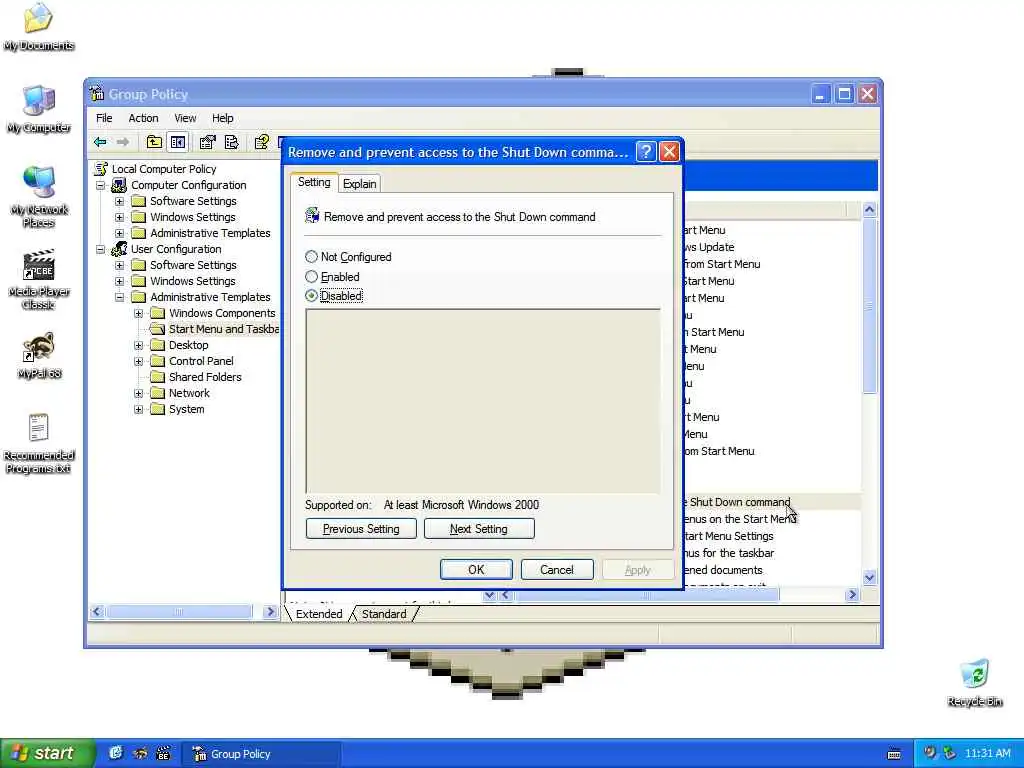
Task: Open the Help menu
Action: (222, 118)
